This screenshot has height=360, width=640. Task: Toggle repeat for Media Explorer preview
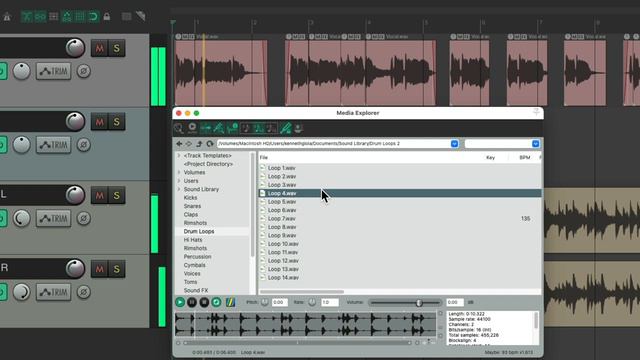(216, 302)
